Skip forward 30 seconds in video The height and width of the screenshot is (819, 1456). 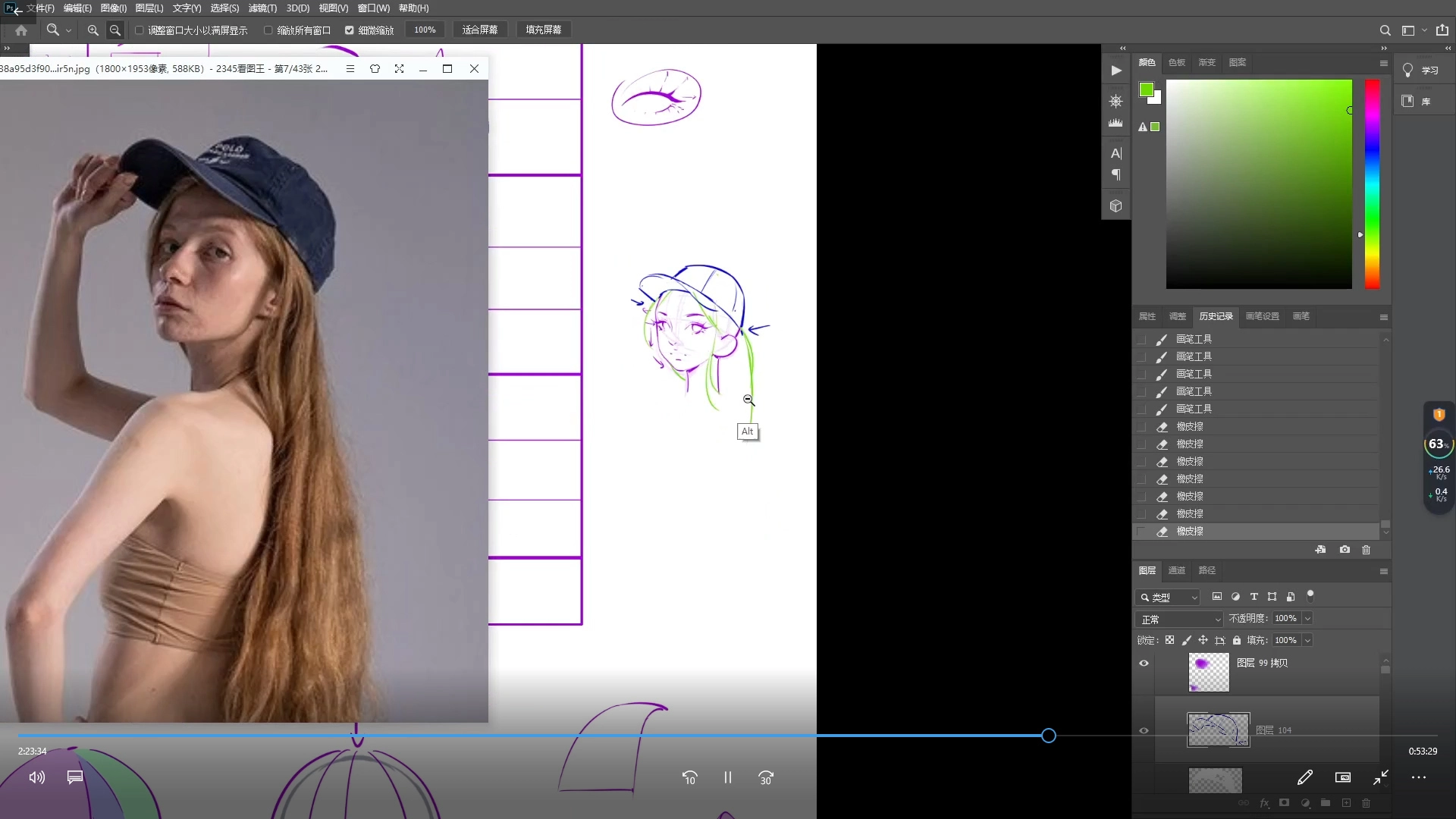click(766, 778)
